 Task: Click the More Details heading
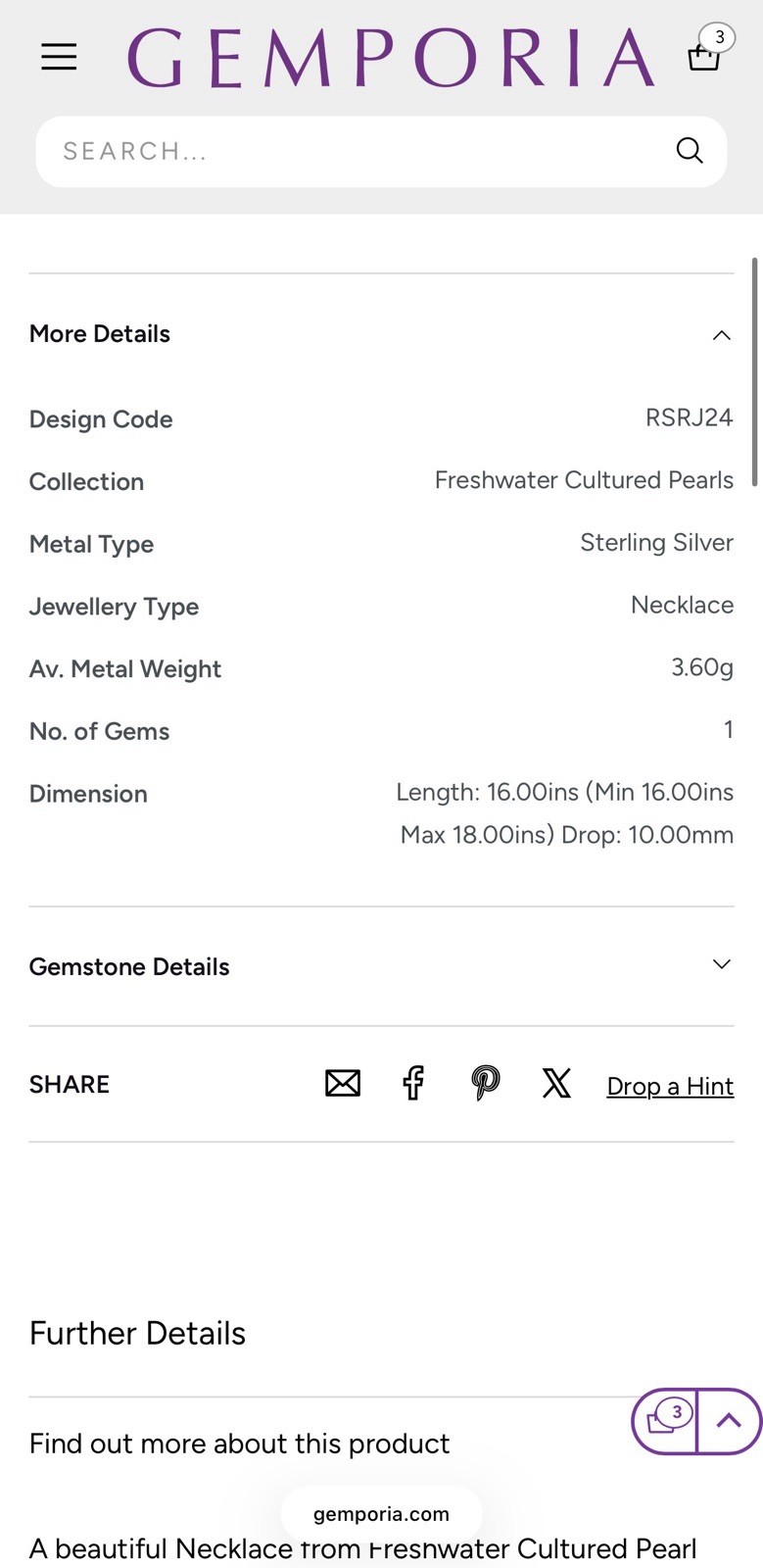(100, 334)
